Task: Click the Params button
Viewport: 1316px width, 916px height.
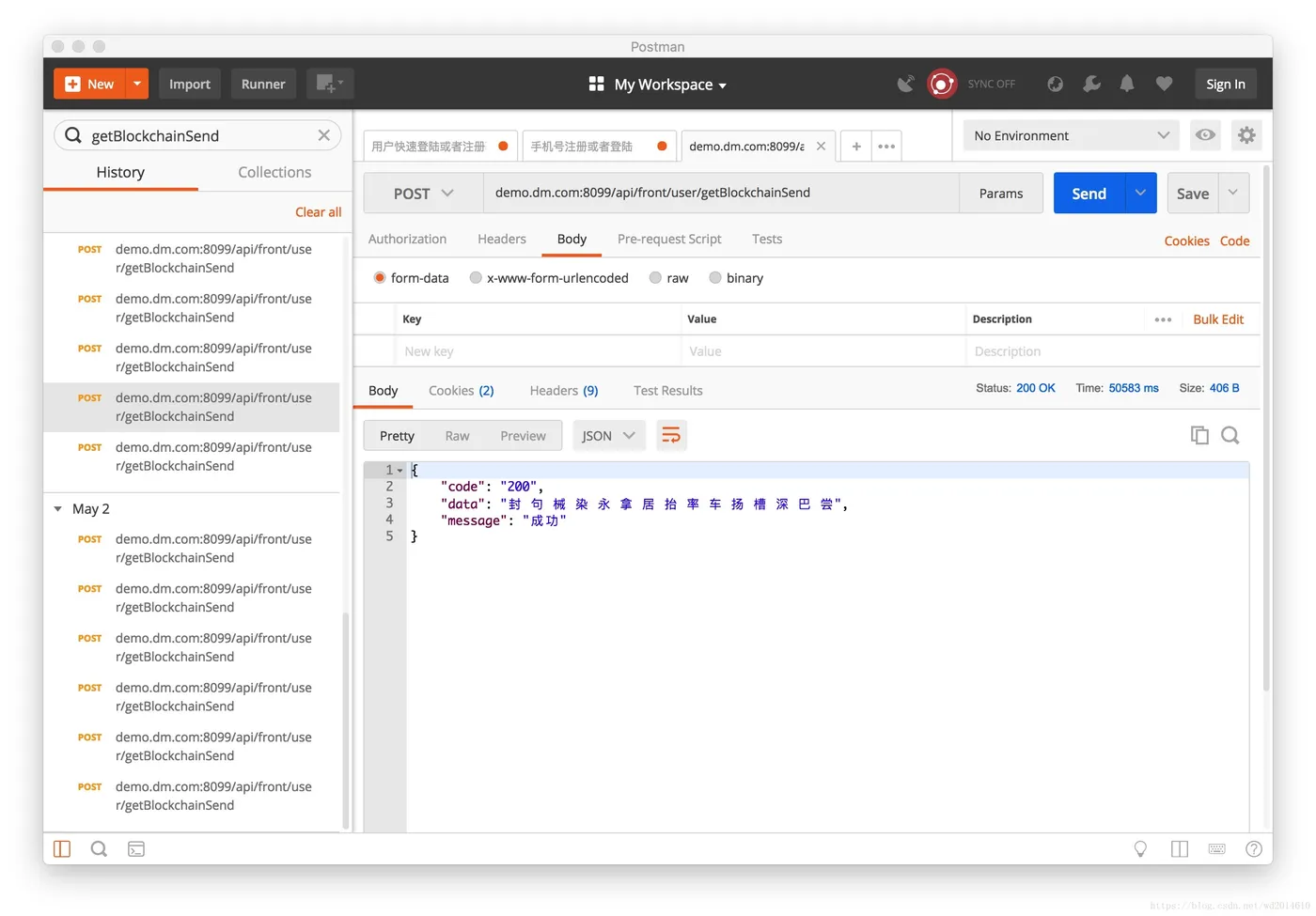Action: click(x=1001, y=193)
